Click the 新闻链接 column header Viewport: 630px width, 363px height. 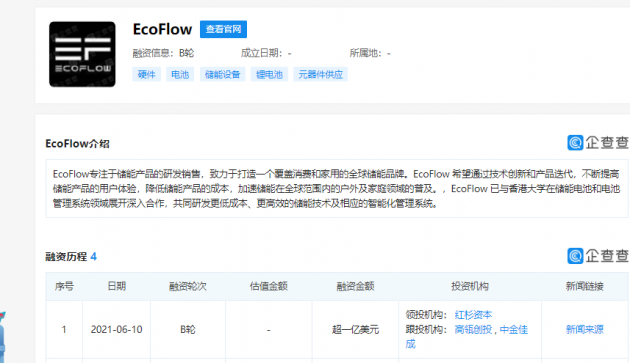[585, 286]
